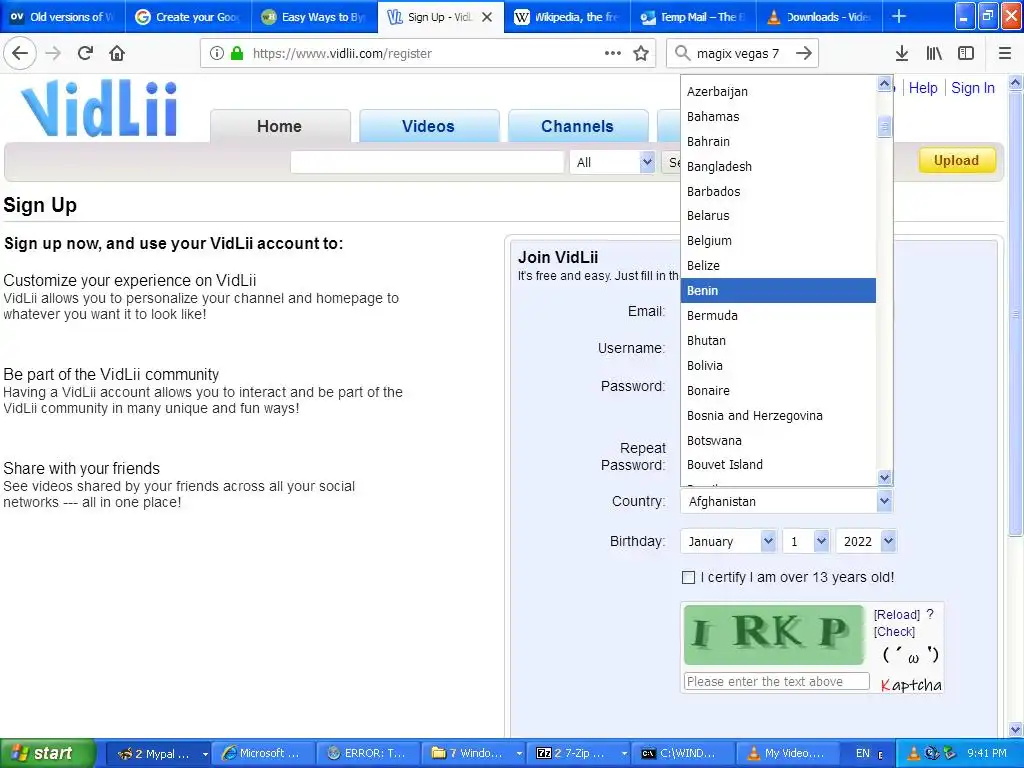Expand the 7 Windo... taskbar group arrow
Viewport: 1024px width, 768px height.
(519, 754)
